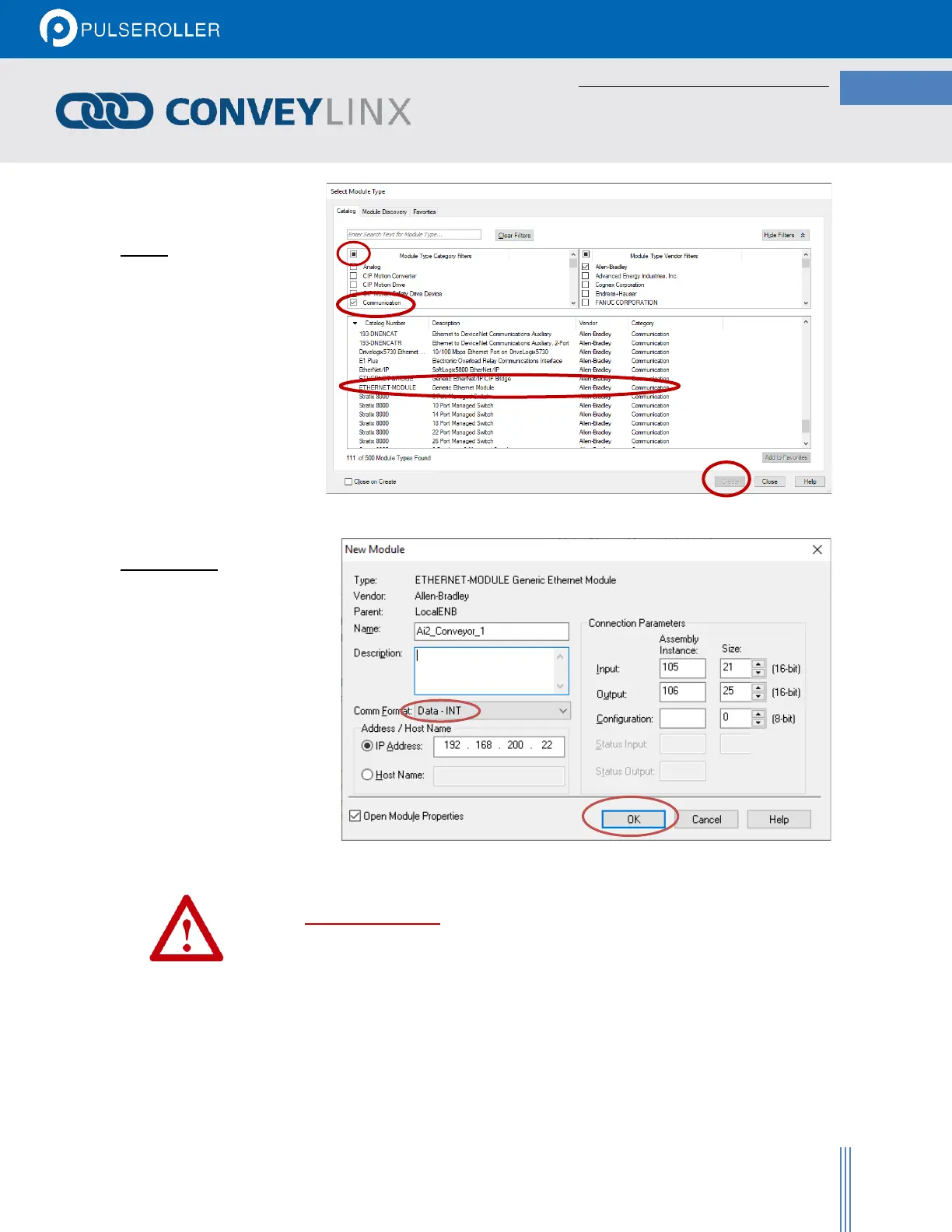Toggle the select-all Vendor Filters checkbox

pos(586,254)
